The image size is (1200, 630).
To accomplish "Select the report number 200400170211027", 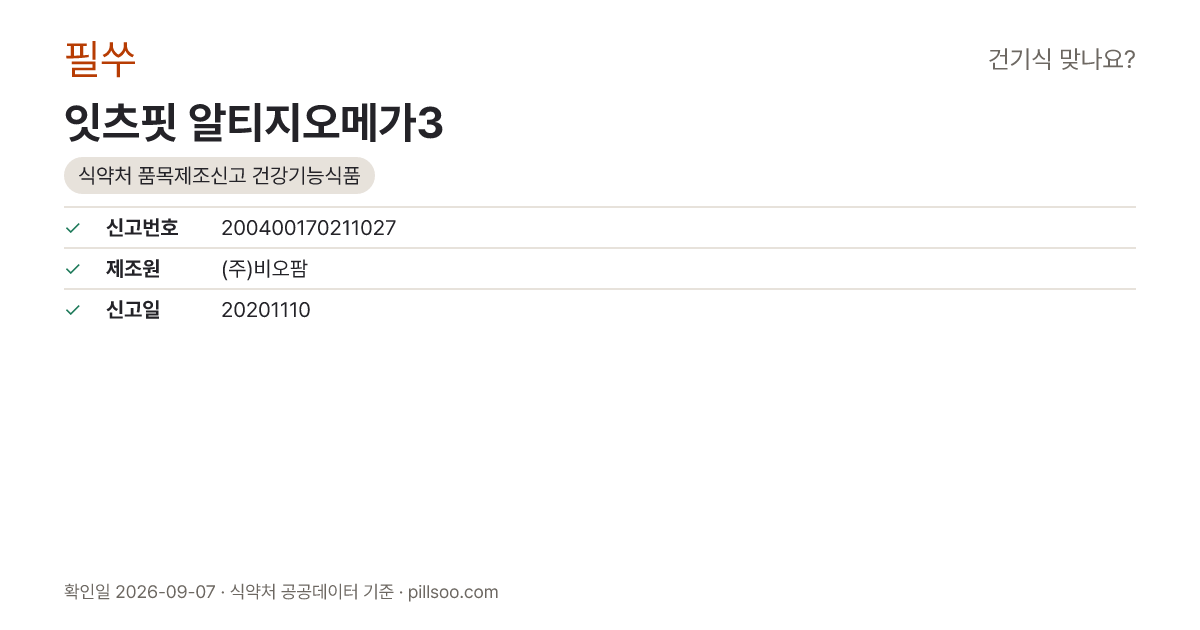I will [308, 228].
